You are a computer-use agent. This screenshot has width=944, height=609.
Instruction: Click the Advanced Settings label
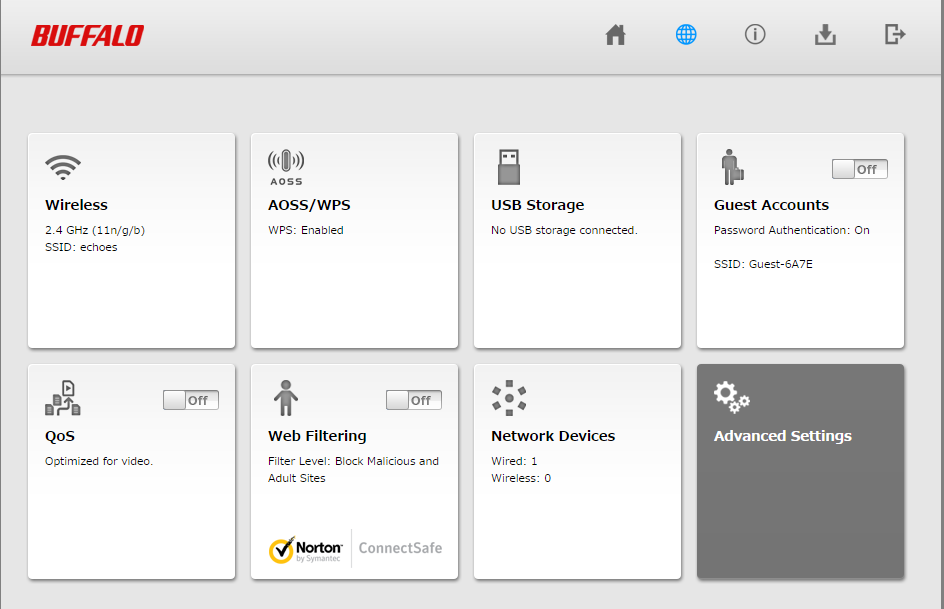pyautogui.click(x=782, y=436)
